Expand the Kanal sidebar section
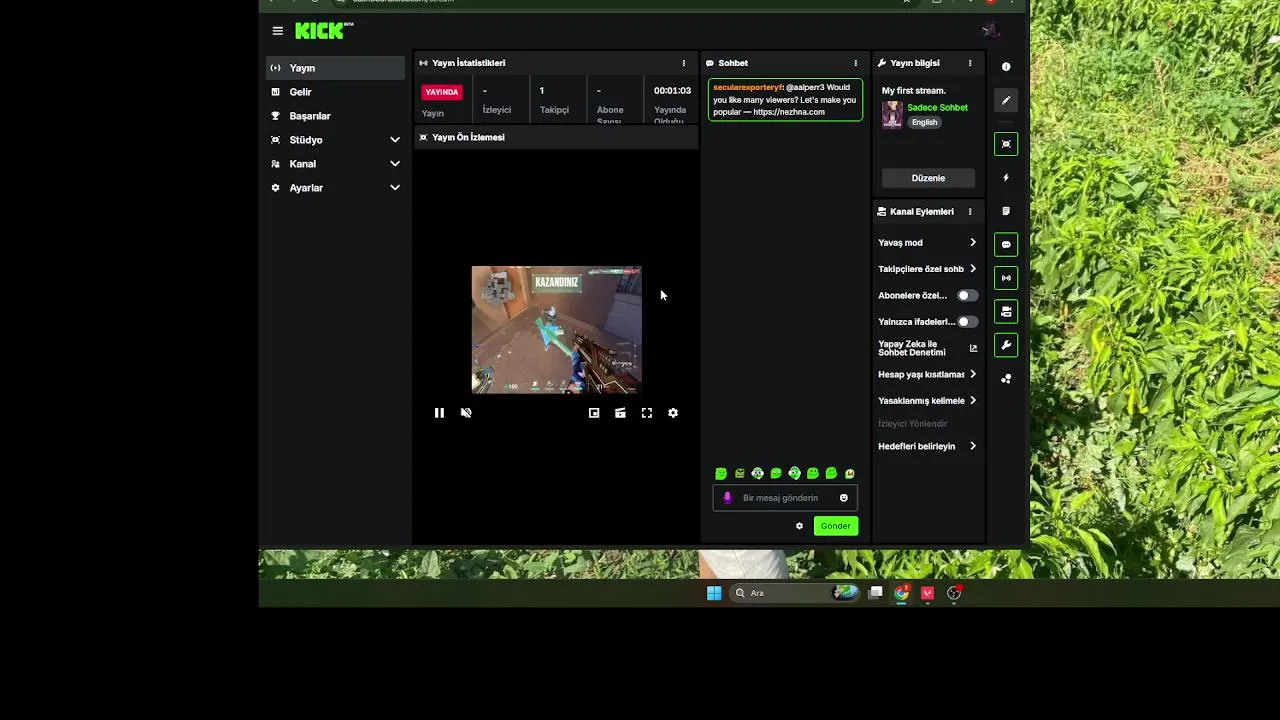Screen dimensions: 1280x720 coord(335,164)
